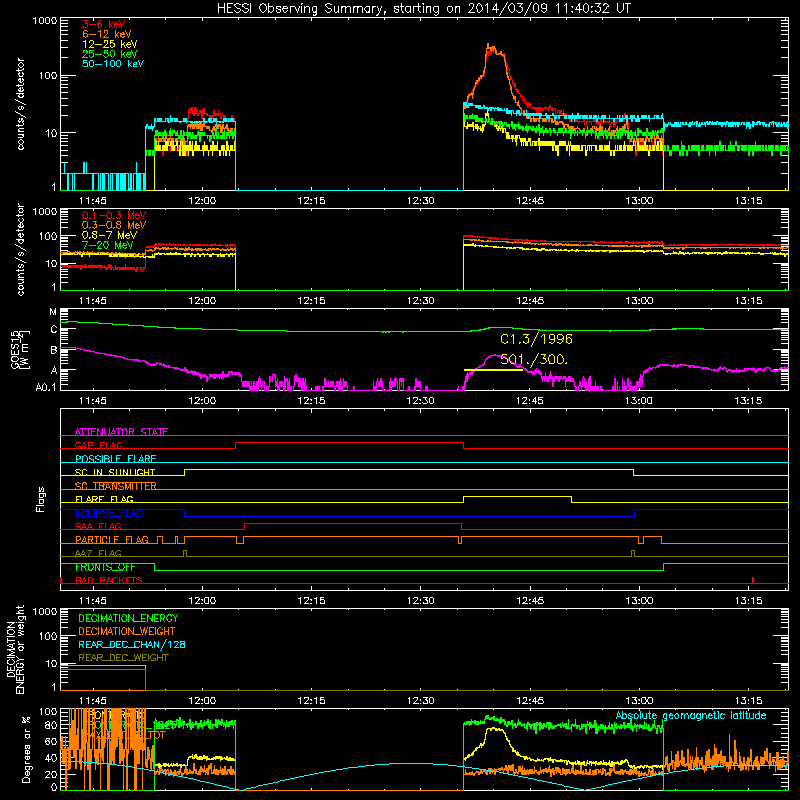Click the Degrees or % axis label
The height and width of the screenshot is (800, 800).
pyautogui.click(x=26, y=749)
